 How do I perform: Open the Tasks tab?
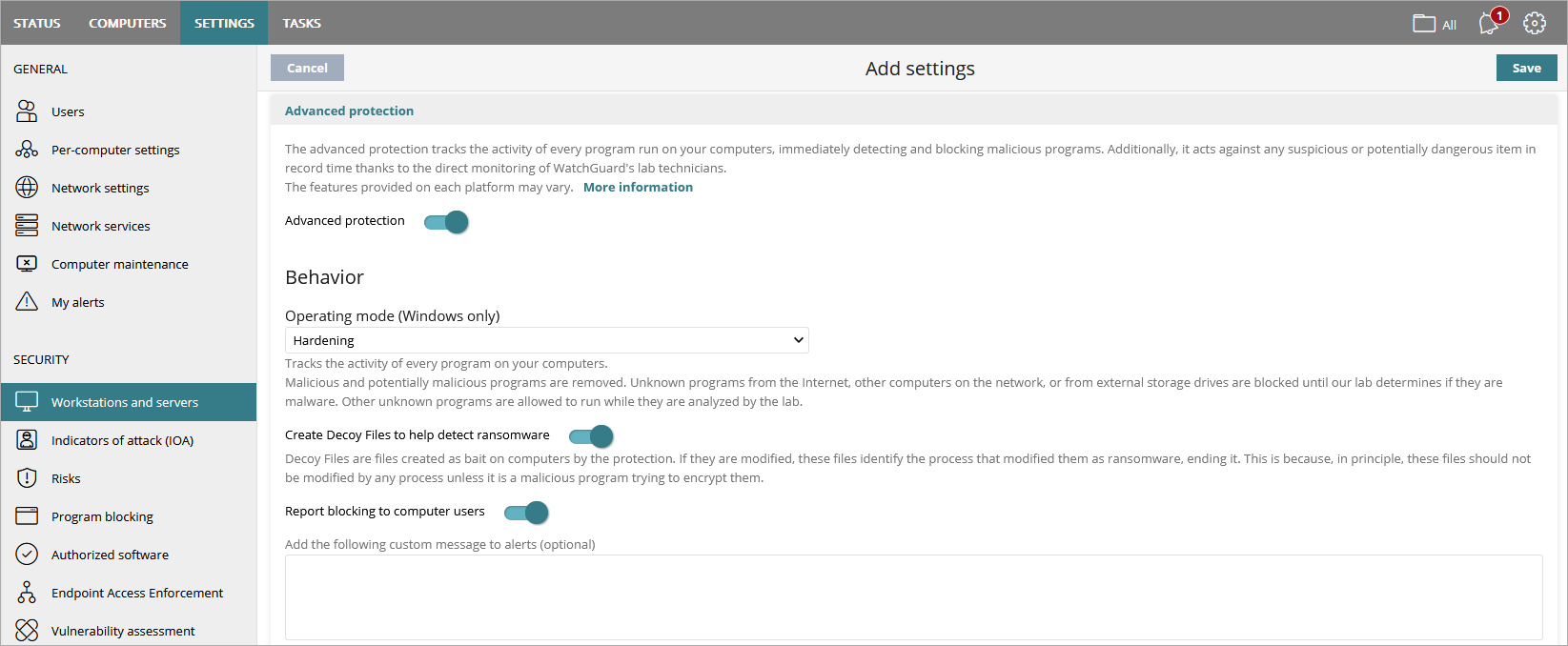[301, 23]
